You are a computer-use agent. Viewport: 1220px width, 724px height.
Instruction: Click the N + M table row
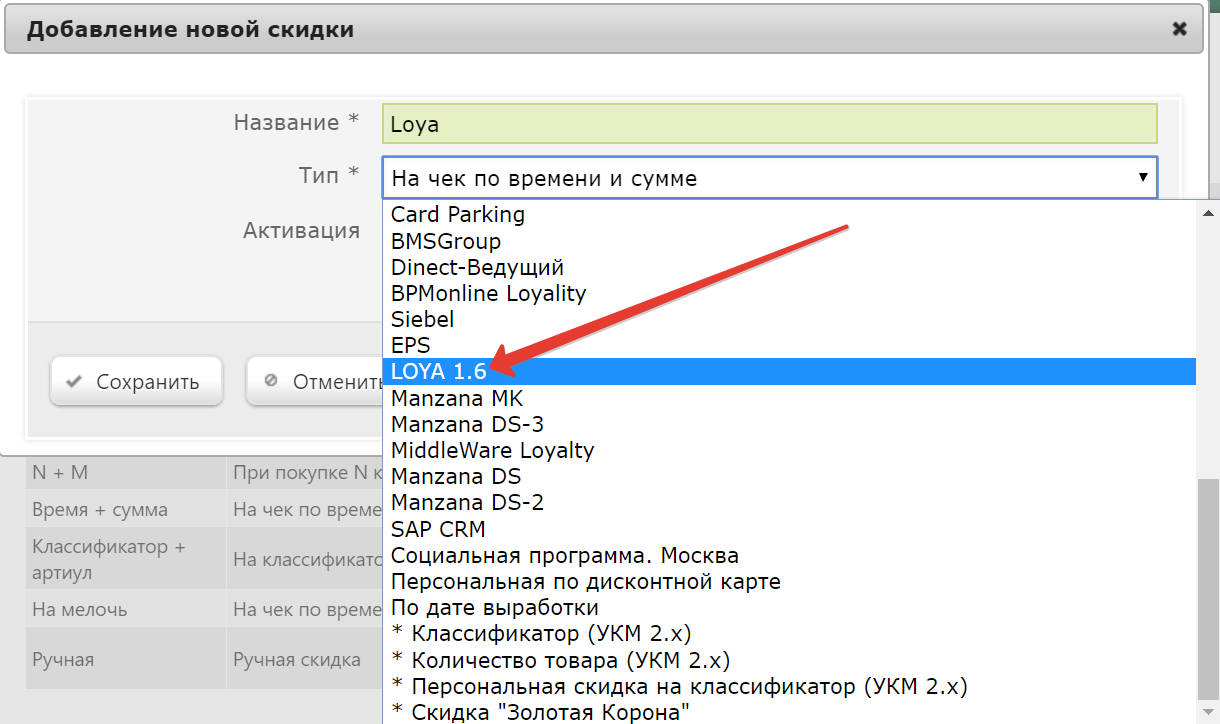click(x=204, y=472)
